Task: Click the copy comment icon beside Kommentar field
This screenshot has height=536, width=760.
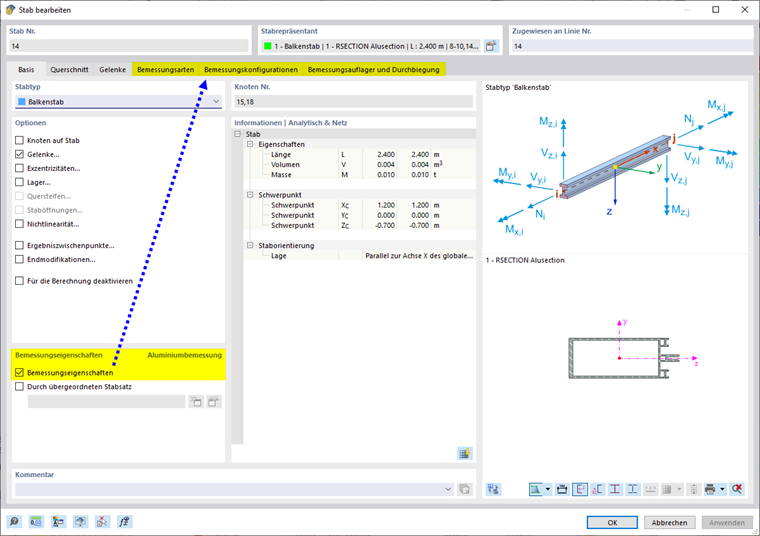Action: (x=464, y=489)
